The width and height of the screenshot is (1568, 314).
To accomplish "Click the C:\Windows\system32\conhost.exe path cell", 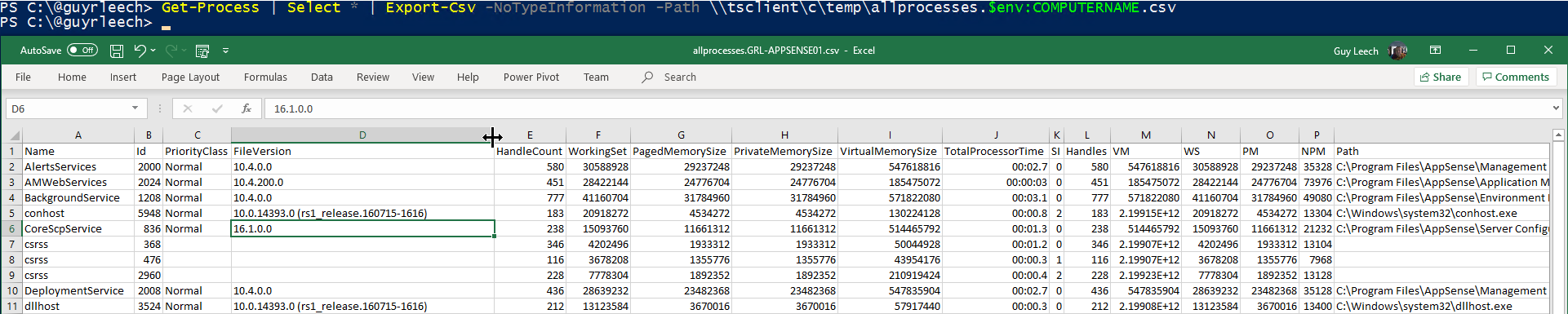I will (x=1441, y=214).
